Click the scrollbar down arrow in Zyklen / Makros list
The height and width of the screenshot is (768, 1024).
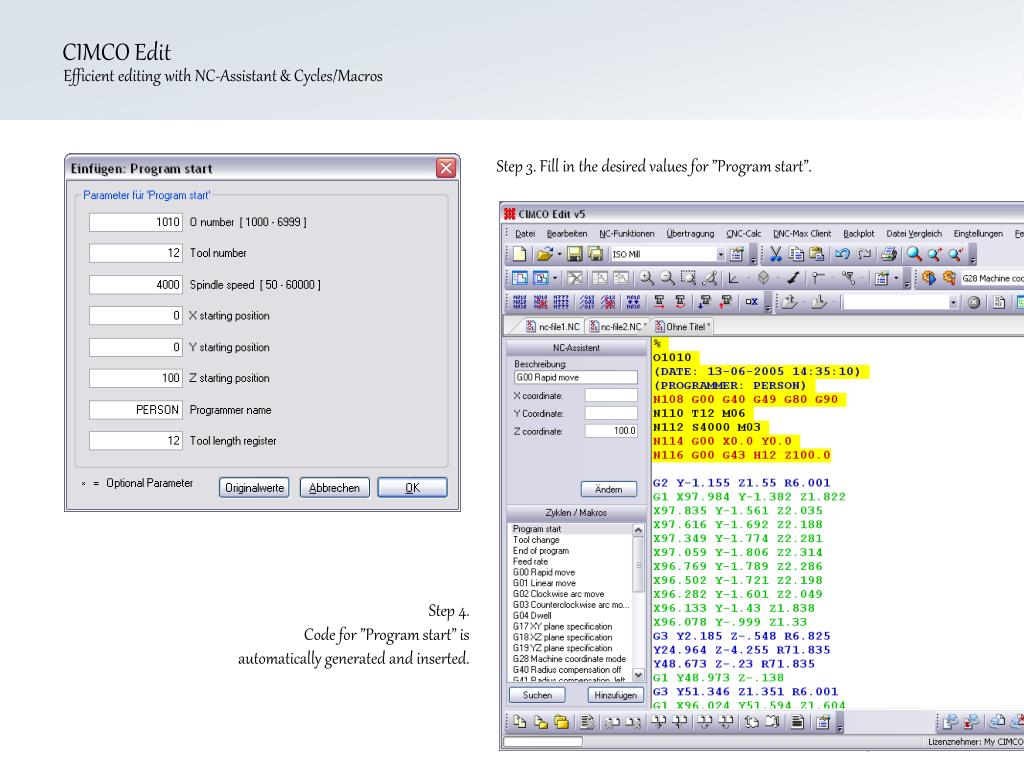638,675
